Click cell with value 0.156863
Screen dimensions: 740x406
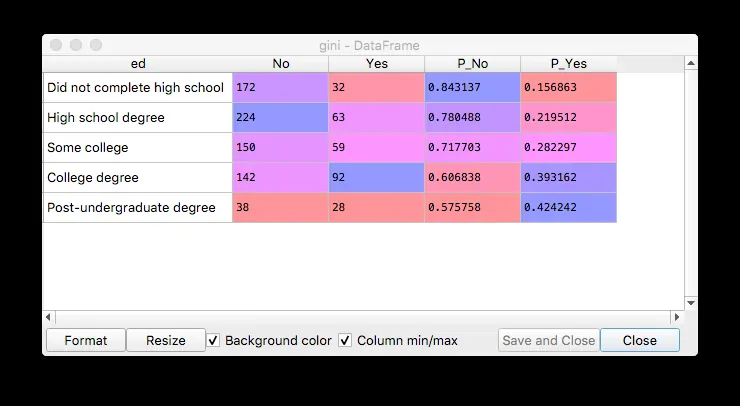click(569, 87)
